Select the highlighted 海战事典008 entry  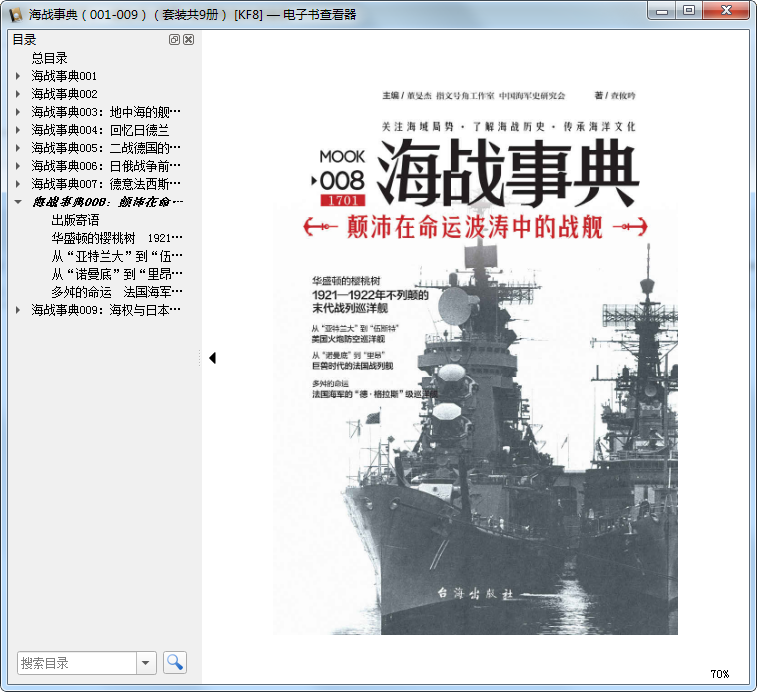(x=108, y=202)
